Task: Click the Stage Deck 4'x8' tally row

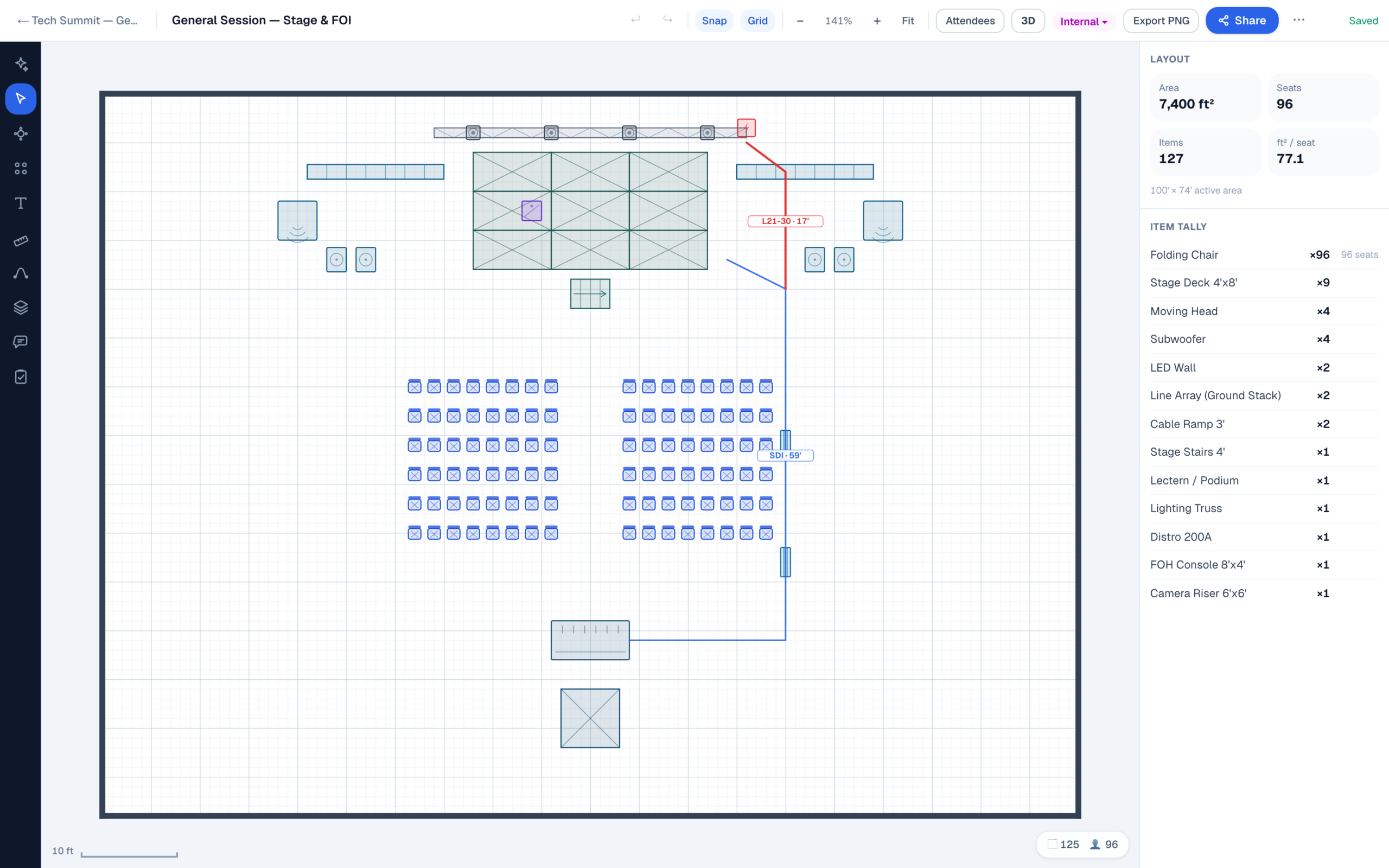Action: [x=1264, y=283]
